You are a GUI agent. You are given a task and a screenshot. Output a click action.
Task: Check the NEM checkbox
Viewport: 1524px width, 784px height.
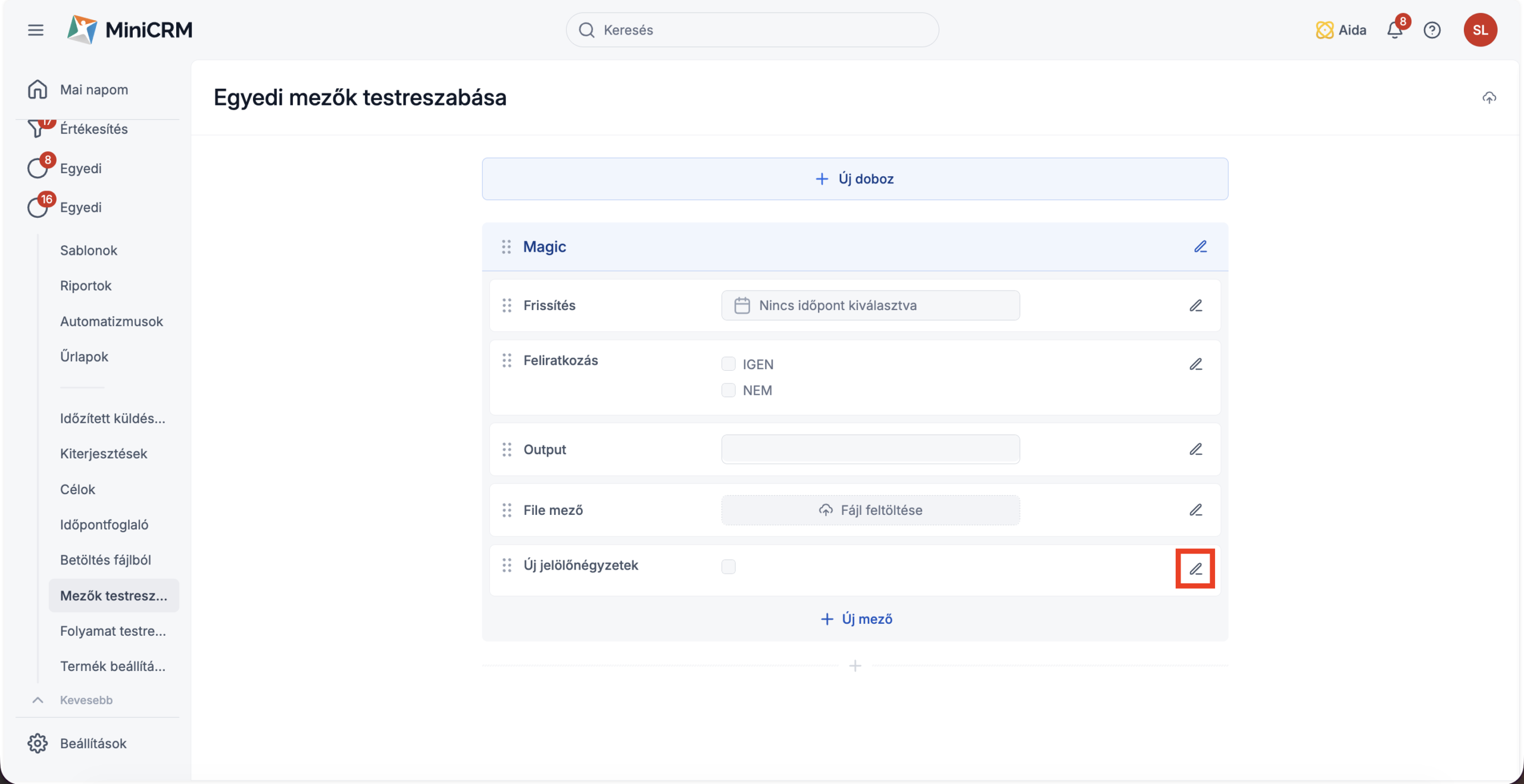[728, 390]
